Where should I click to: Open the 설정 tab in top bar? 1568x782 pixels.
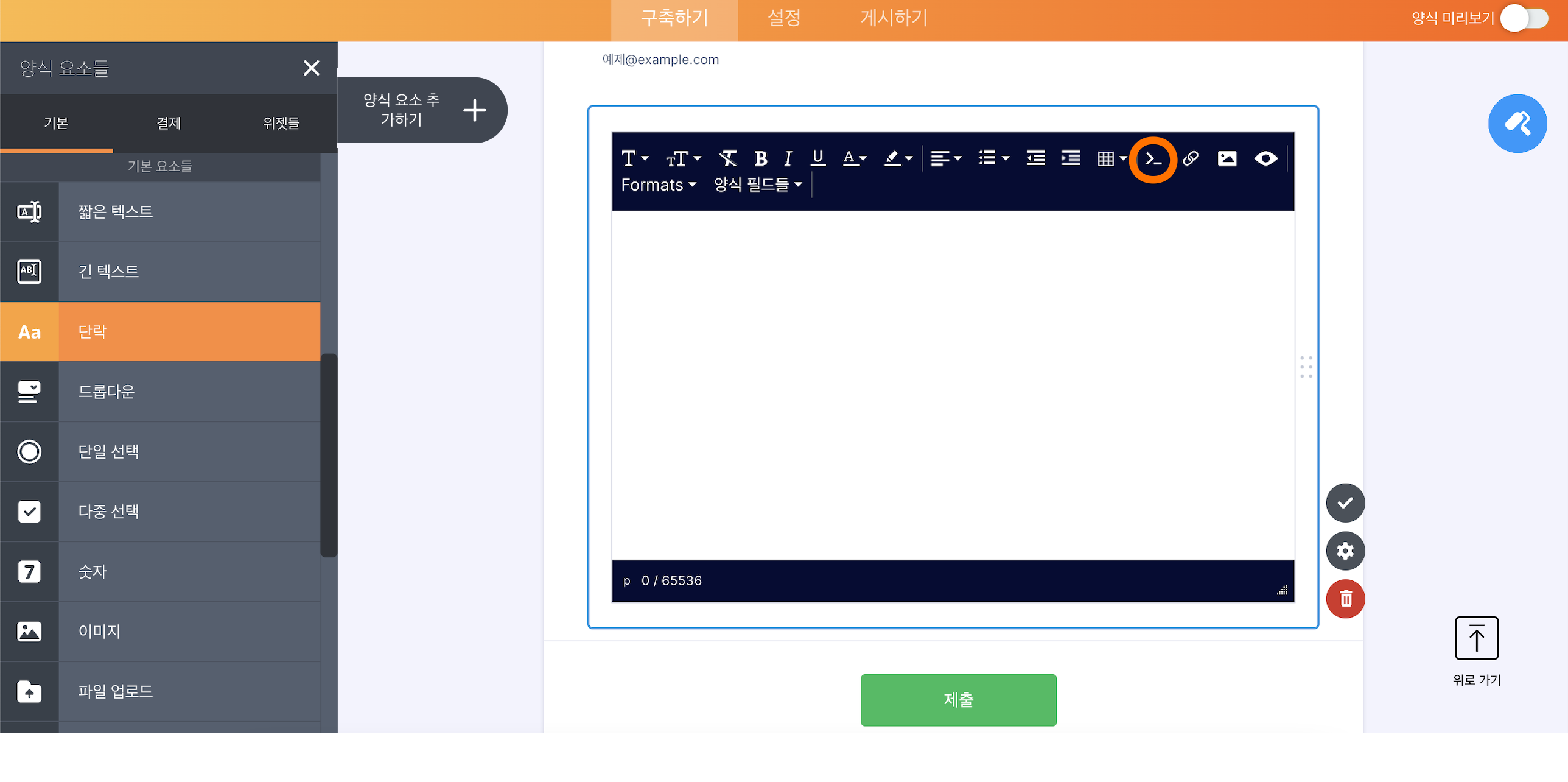click(784, 18)
